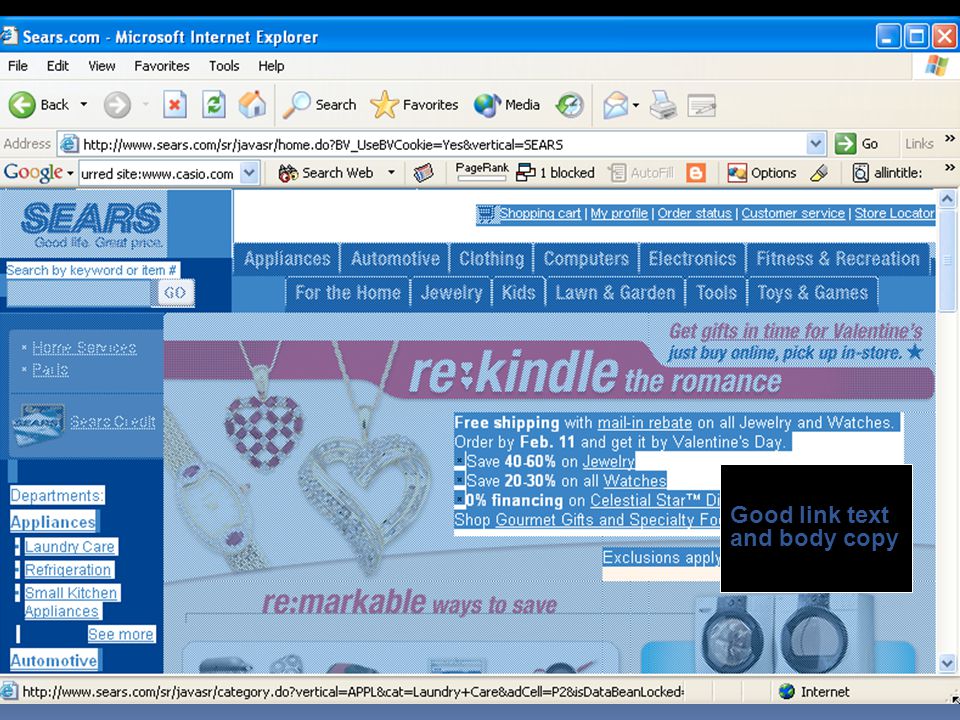This screenshot has width=960, height=720.
Task: Click the Sears logo
Action: [x=92, y=224]
